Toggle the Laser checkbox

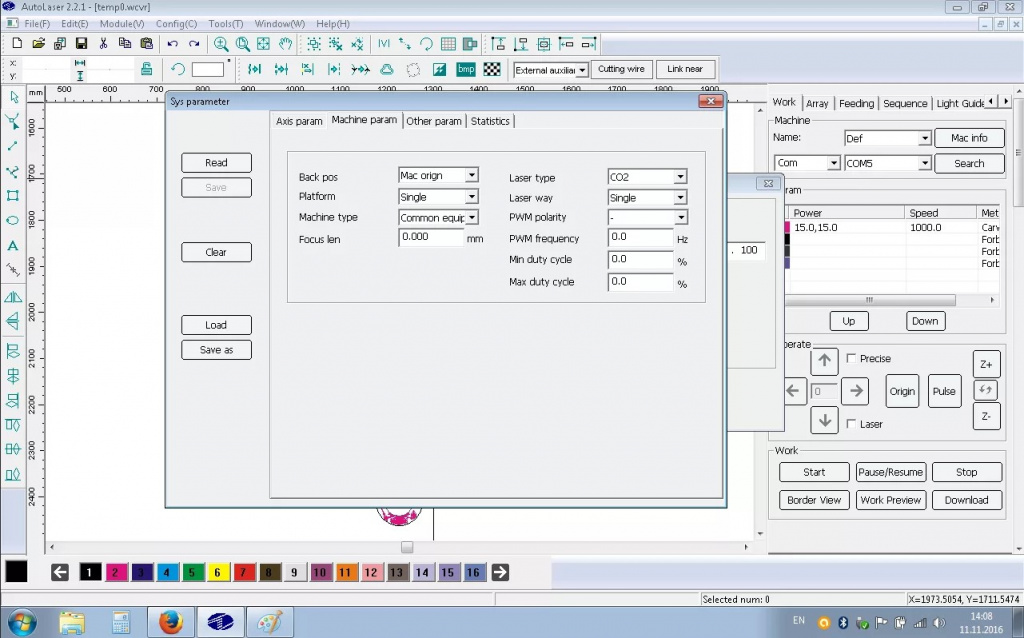(x=851, y=424)
